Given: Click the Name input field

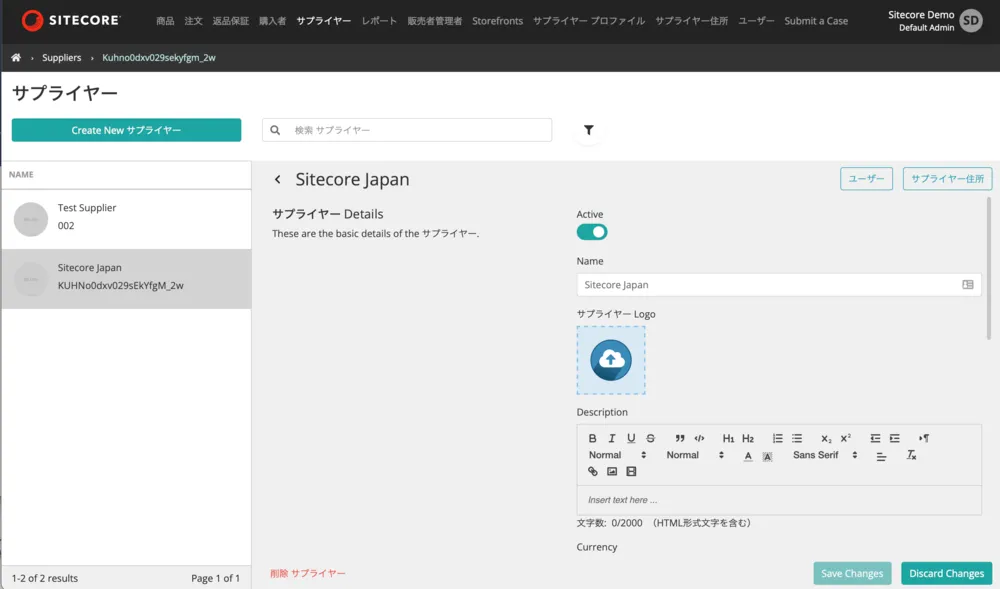Looking at the screenshot, I should pos(779,285).
